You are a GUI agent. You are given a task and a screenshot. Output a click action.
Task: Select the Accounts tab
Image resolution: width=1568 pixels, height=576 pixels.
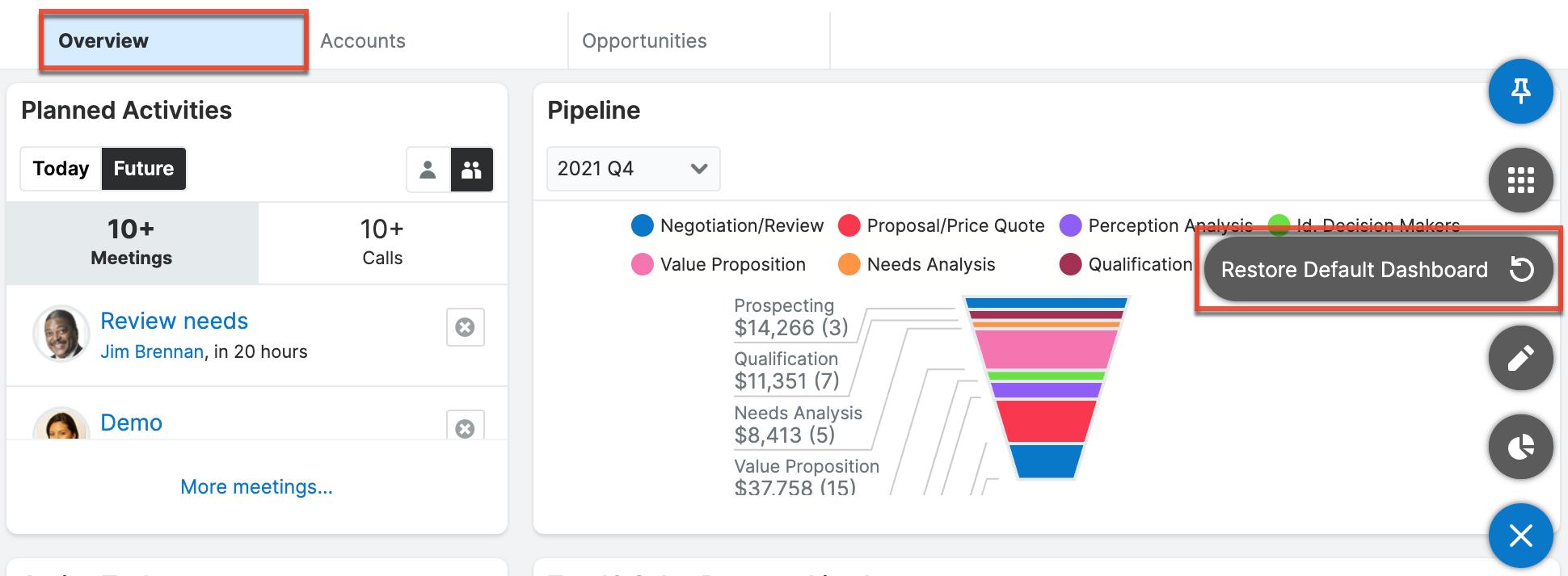[x=363, y=41]
